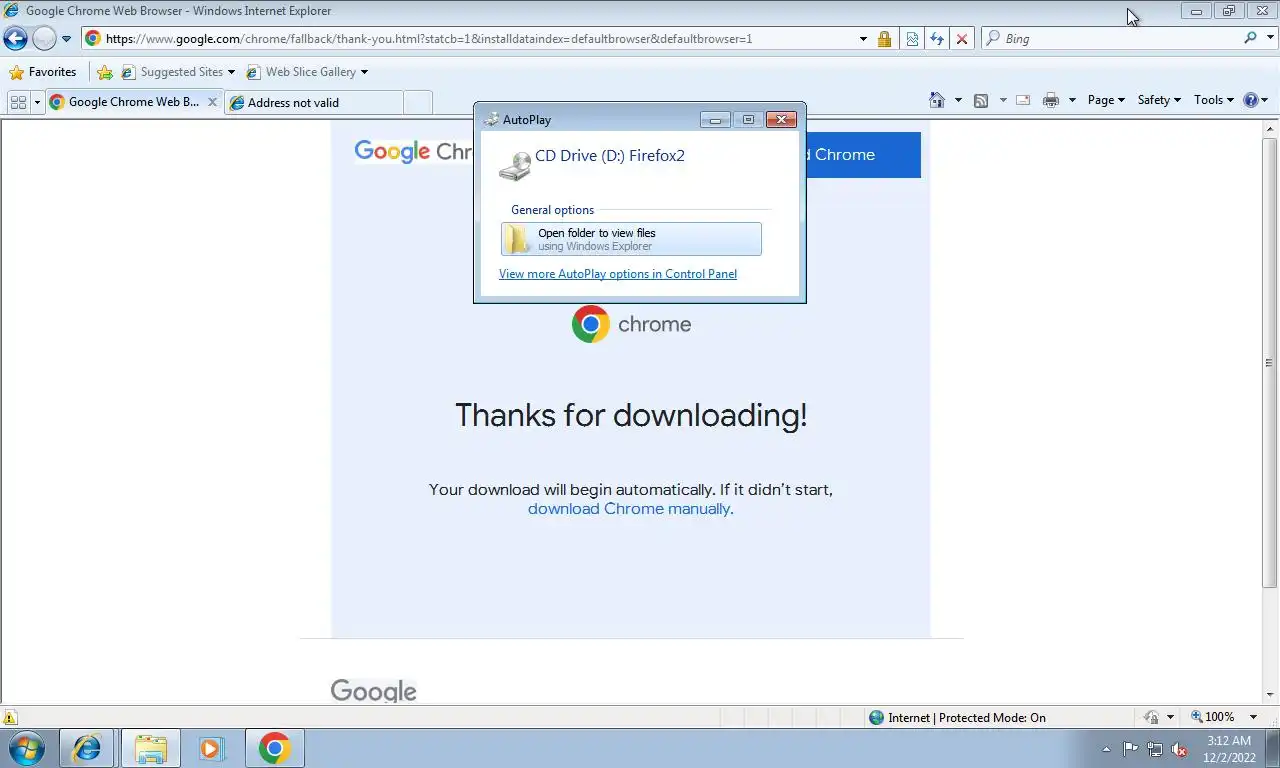Click the IE Forward arrow button
The height and width of the screenshot is (768, 1280).
(44, 39)
